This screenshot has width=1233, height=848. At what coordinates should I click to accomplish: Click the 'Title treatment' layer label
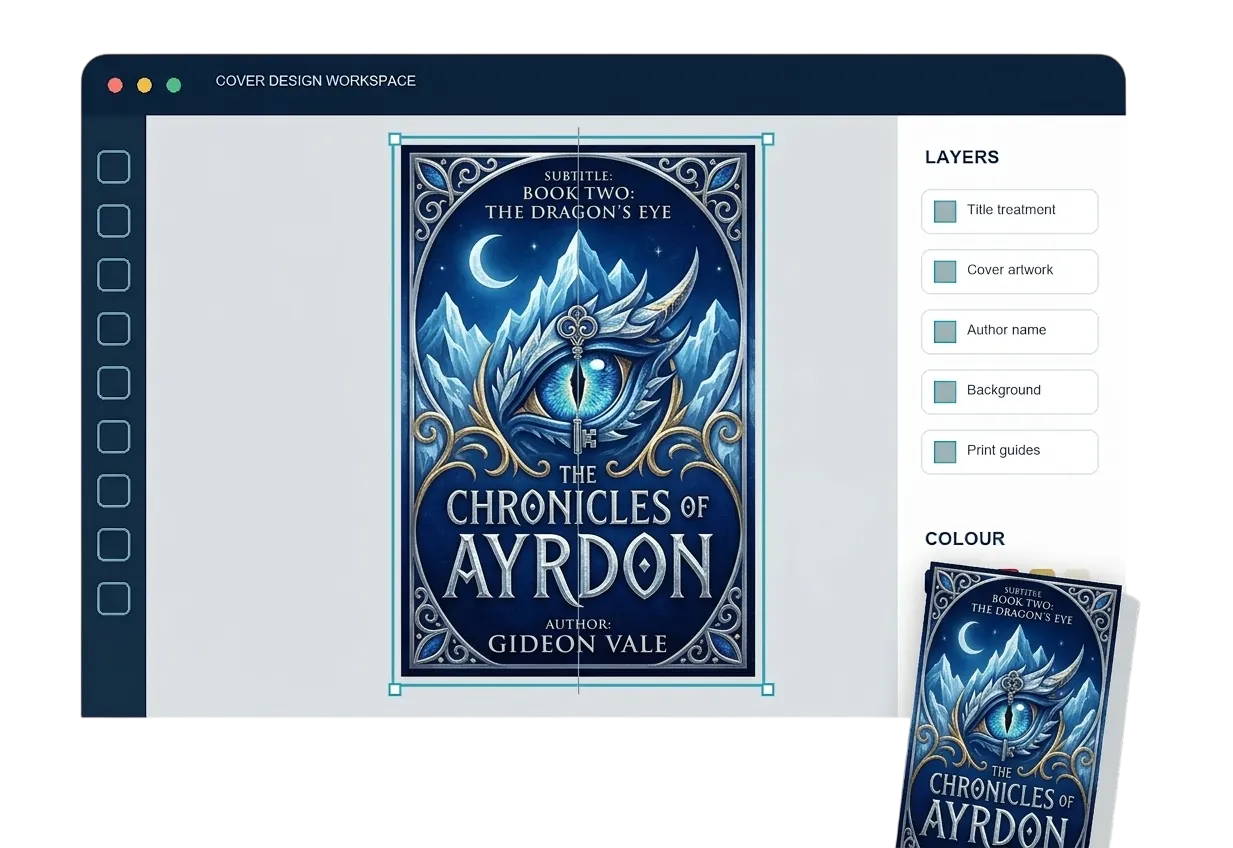(1011, 210)
